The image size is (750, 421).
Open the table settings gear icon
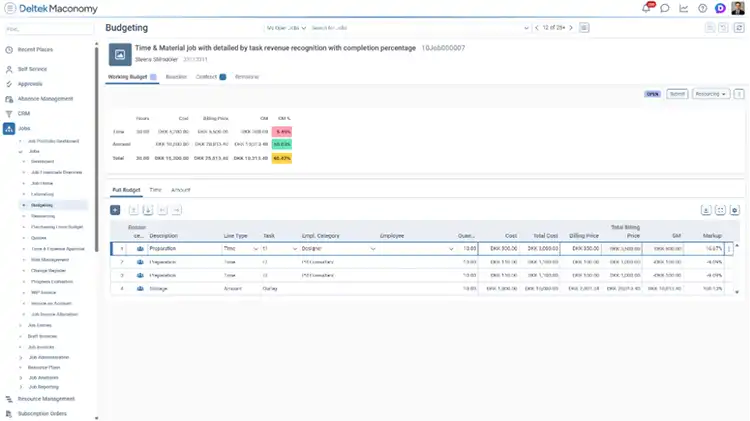point(735,210)
